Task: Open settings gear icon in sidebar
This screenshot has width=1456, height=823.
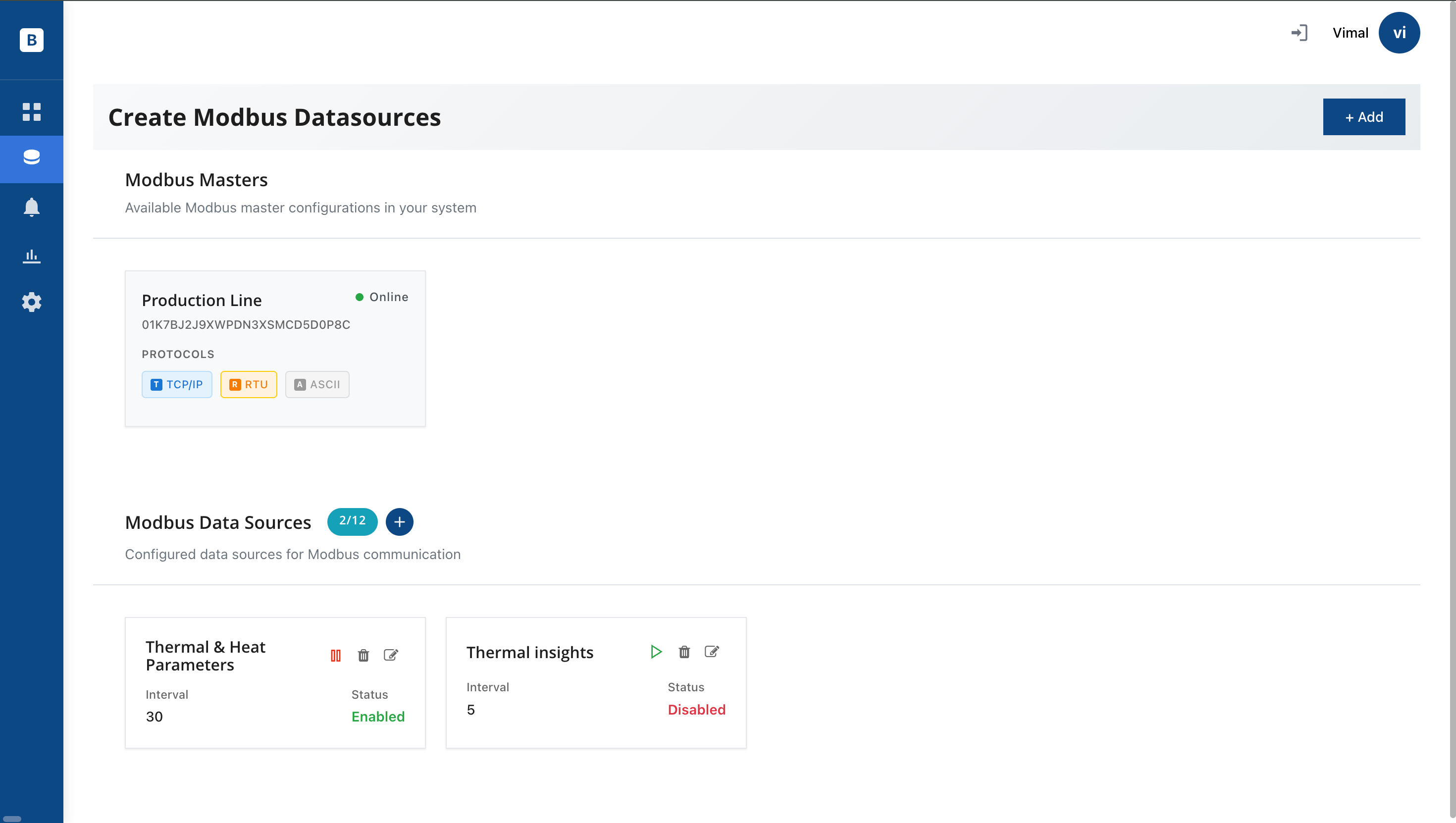Action: point(32,303)
